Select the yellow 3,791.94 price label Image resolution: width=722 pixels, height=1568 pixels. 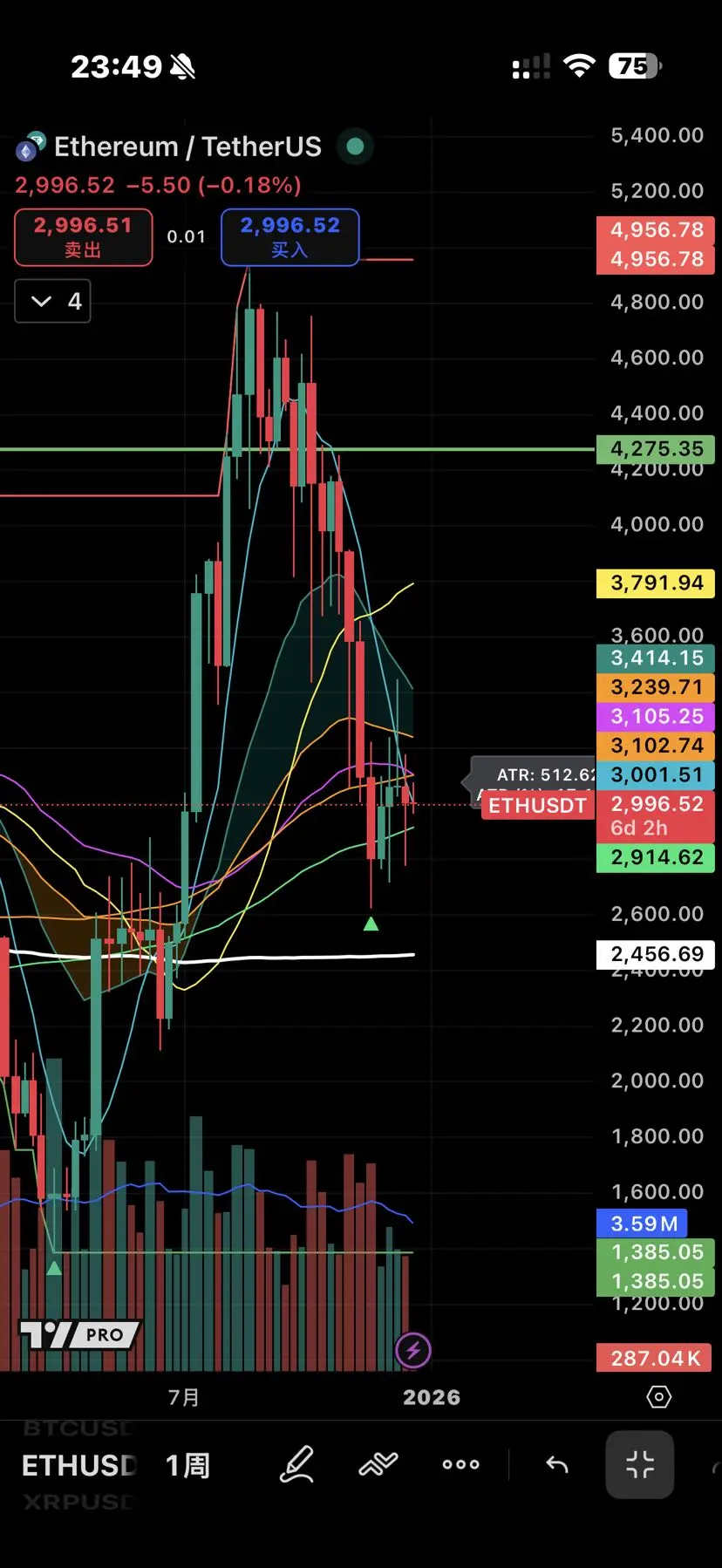pyautogui.click(x=656, y=583)
